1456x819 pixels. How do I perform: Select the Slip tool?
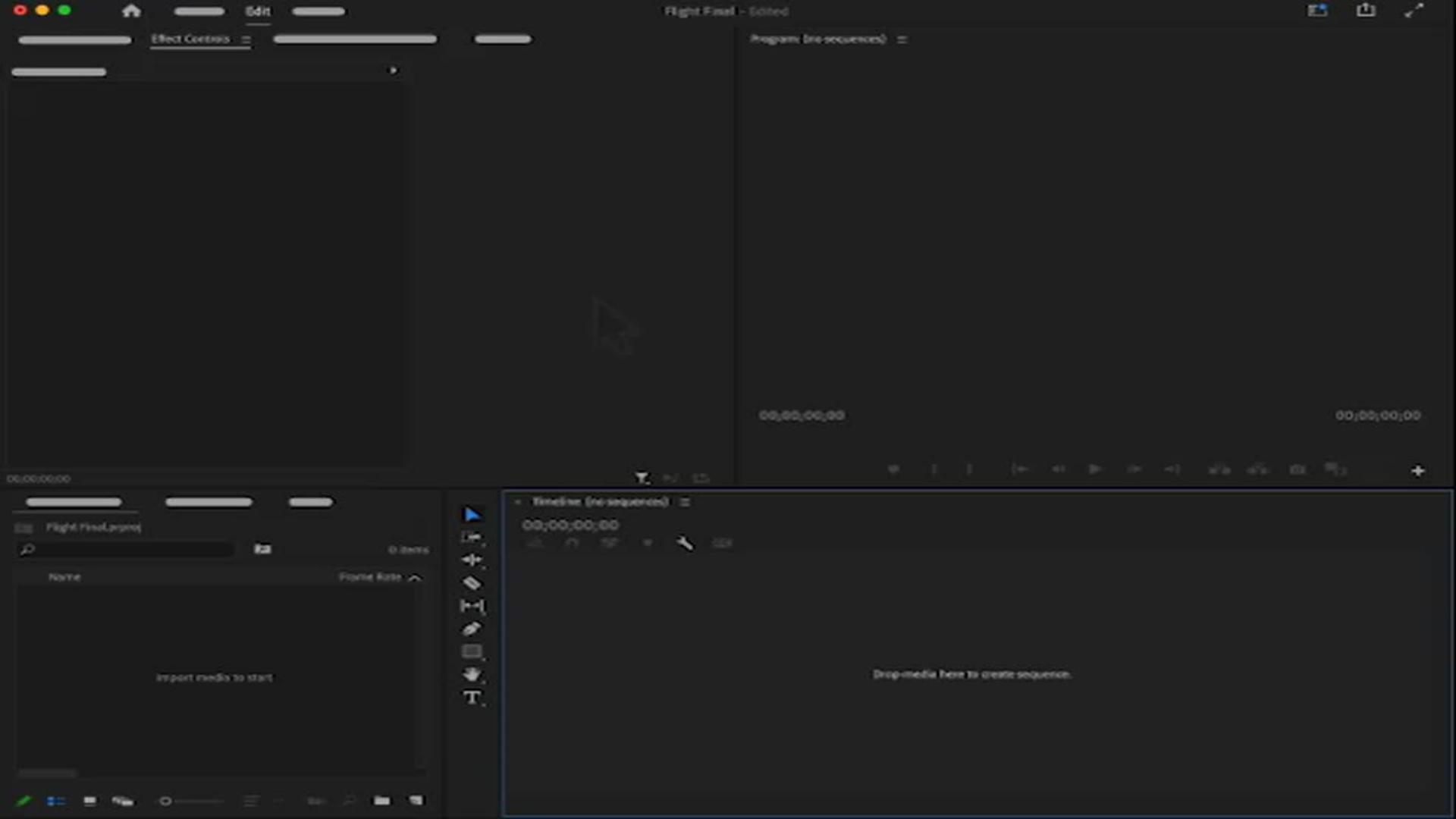click(x=472, y=606)
